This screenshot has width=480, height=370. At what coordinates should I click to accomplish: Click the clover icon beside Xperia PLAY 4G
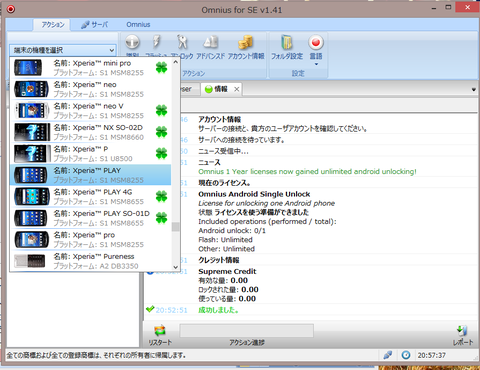coord(161,196)
